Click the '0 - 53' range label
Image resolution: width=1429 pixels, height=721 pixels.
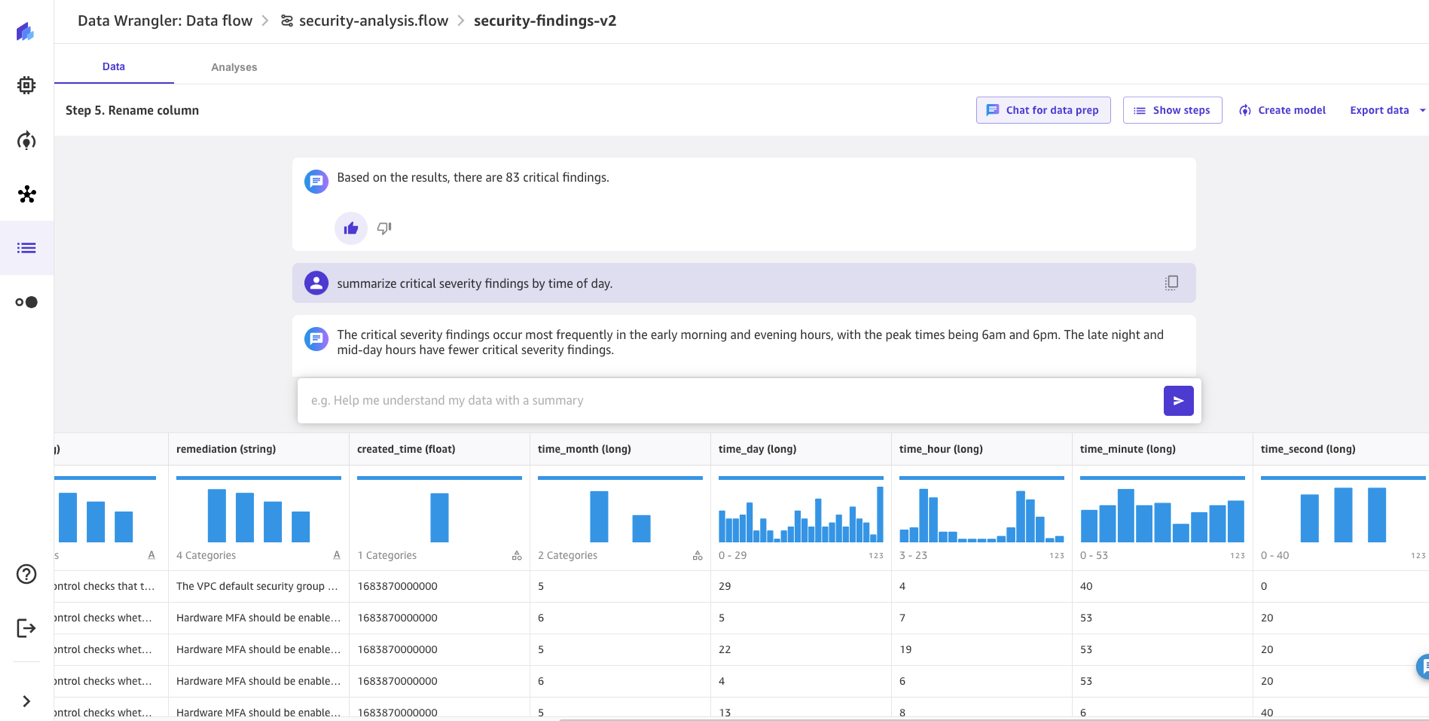coord(1095,555)
